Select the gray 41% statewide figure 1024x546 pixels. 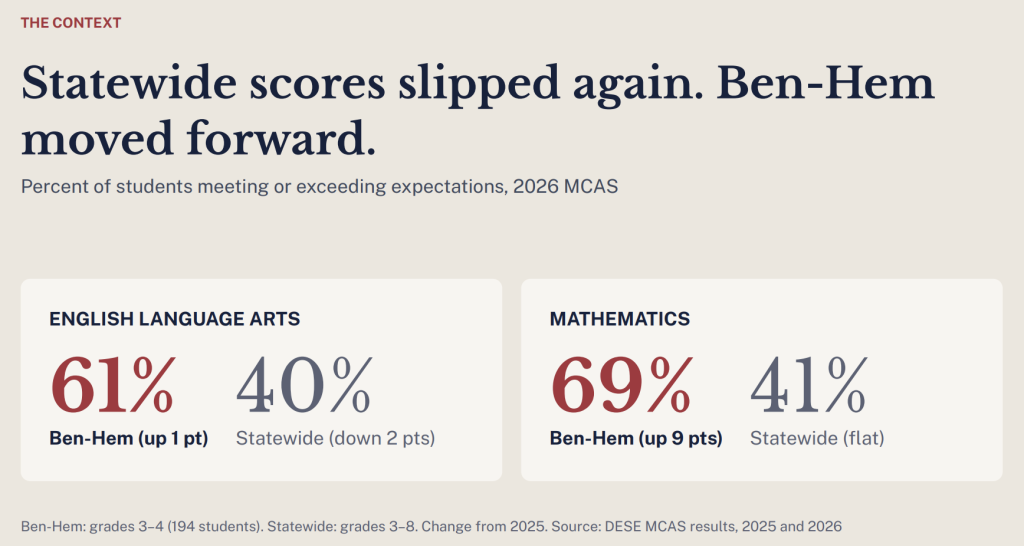click(x=808, y=386)
